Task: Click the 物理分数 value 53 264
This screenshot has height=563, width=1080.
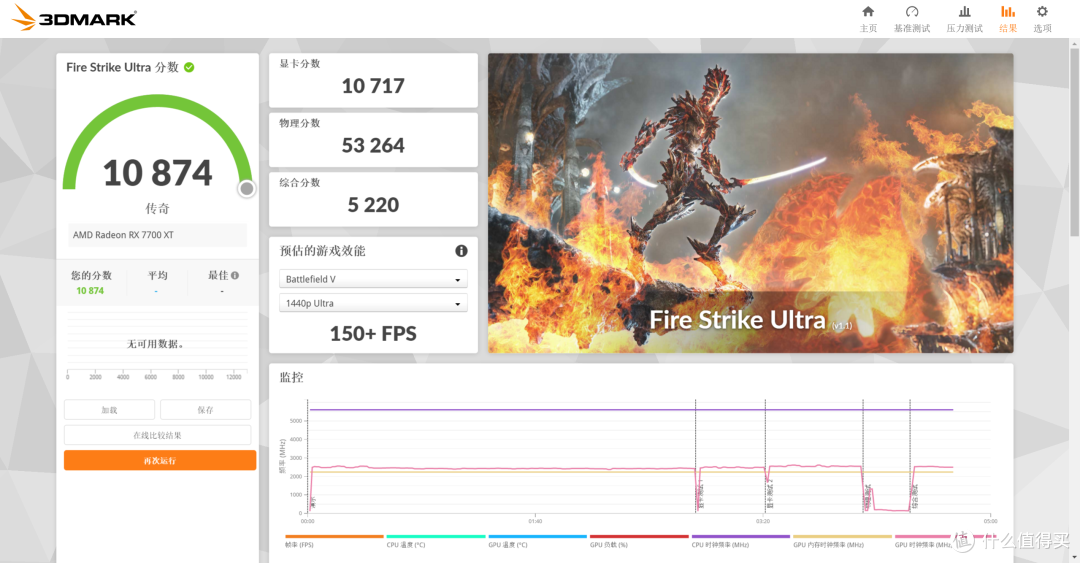Action: [373, 145]
